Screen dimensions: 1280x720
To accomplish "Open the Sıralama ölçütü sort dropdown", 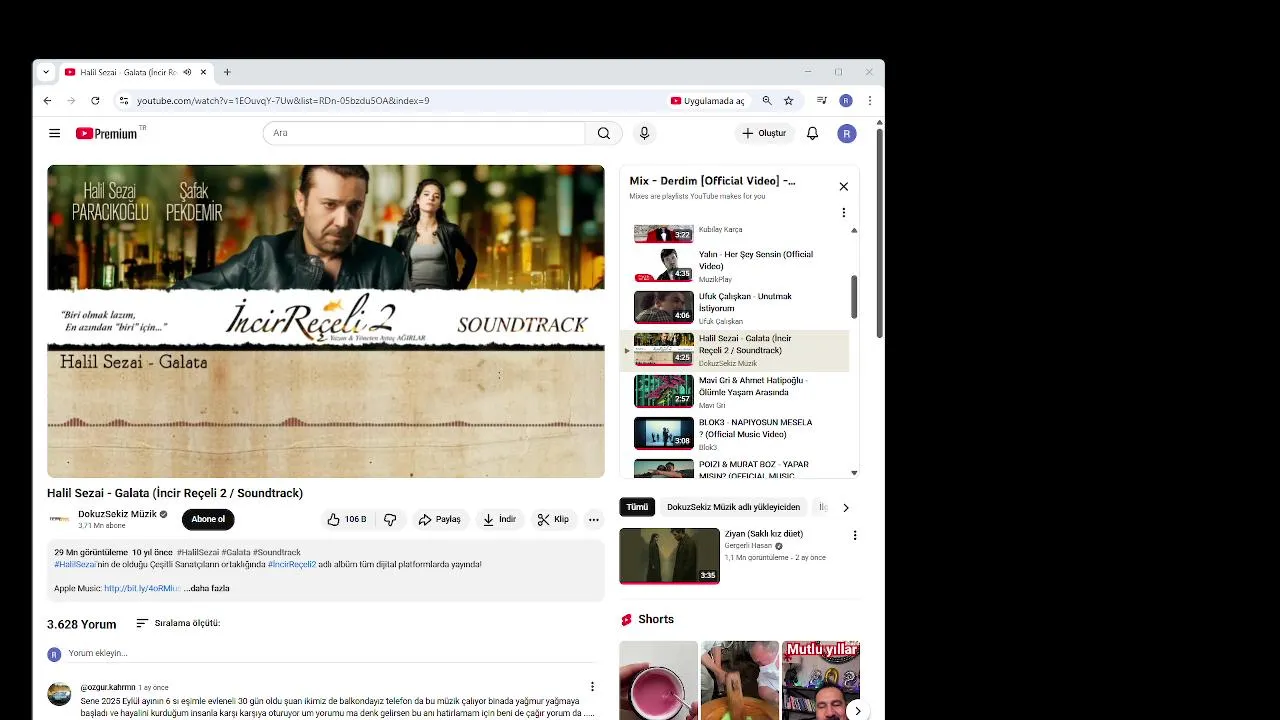I will (178, 623).
